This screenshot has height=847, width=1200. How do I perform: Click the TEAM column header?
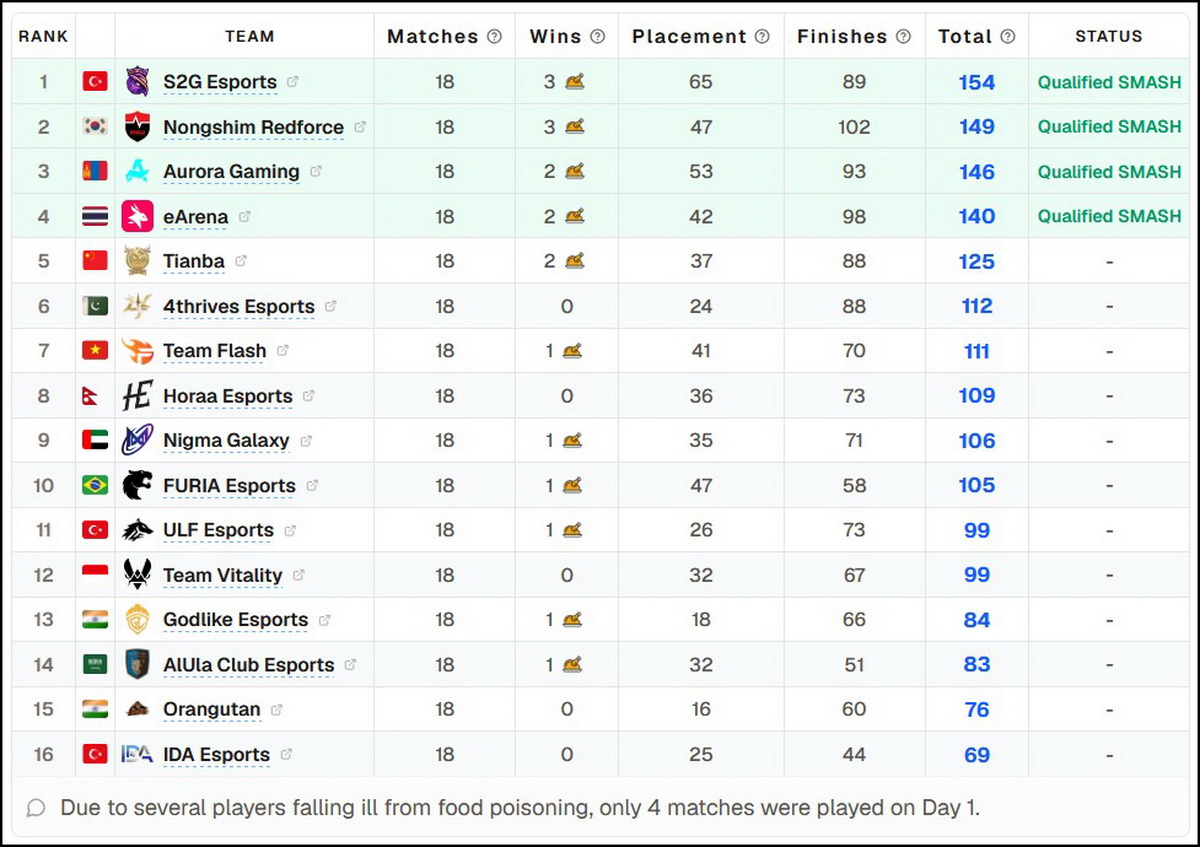249,37
